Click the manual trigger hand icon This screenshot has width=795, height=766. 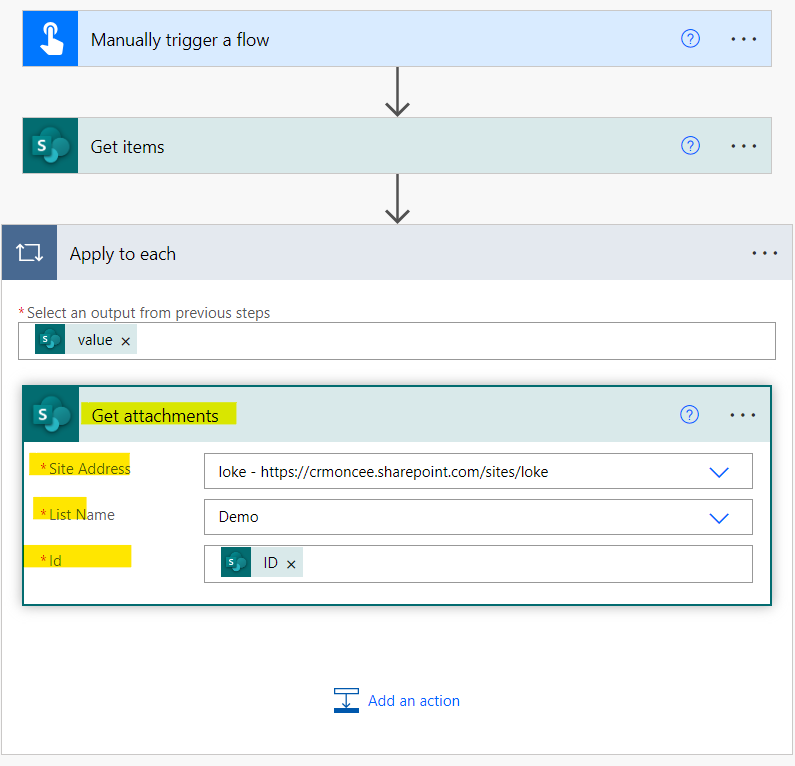[50, 39]
